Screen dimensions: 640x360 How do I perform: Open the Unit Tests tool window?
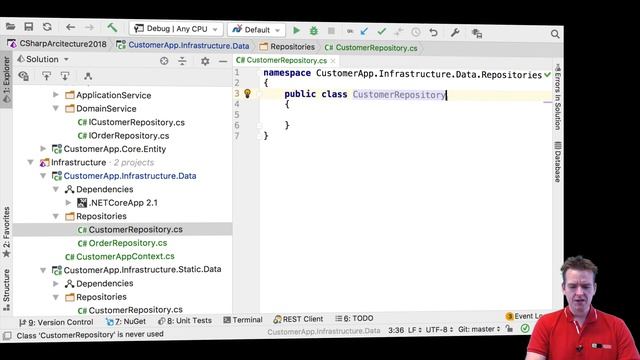(185, 321)
